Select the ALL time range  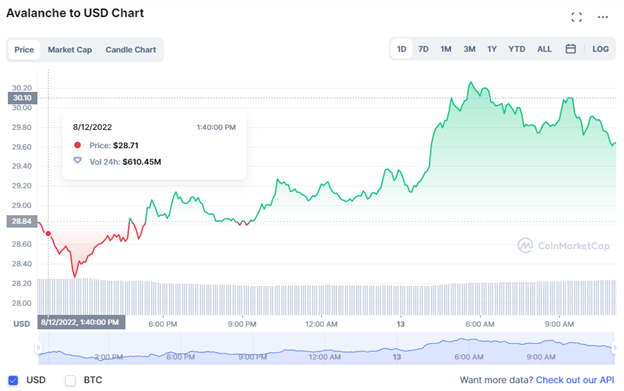[x=544, y=49]
